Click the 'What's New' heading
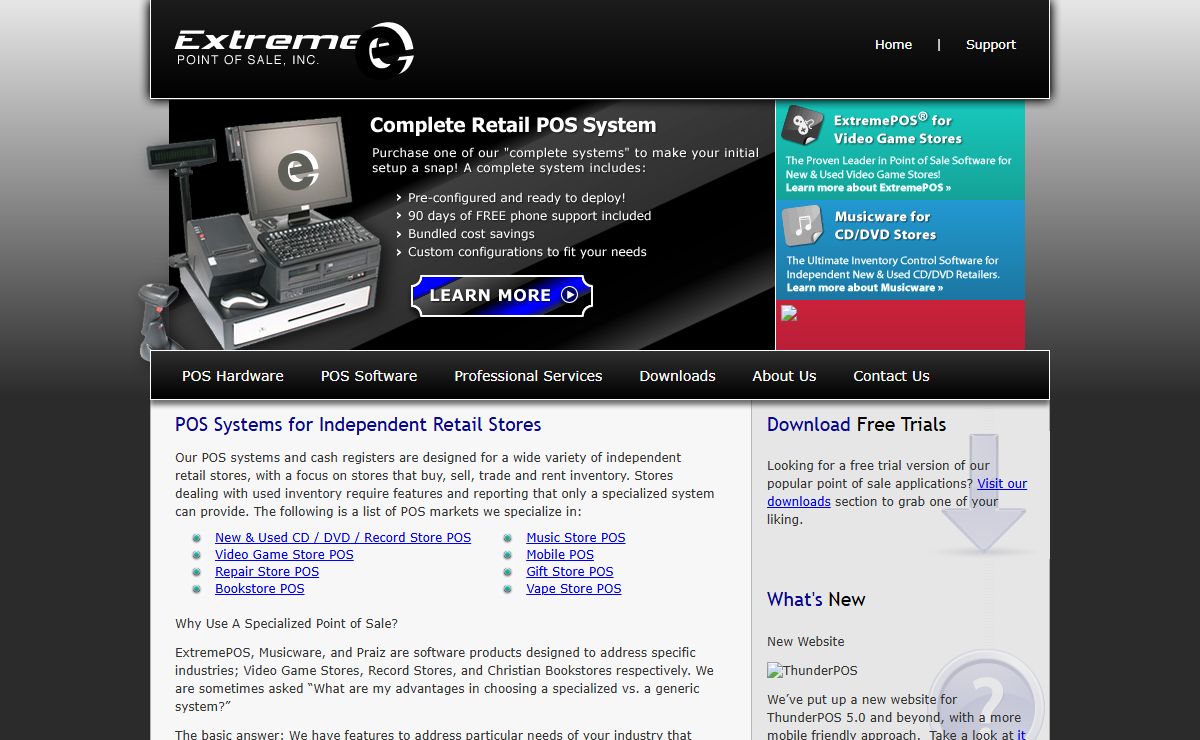The image size is (1200, 740). (x=816, y=599)
